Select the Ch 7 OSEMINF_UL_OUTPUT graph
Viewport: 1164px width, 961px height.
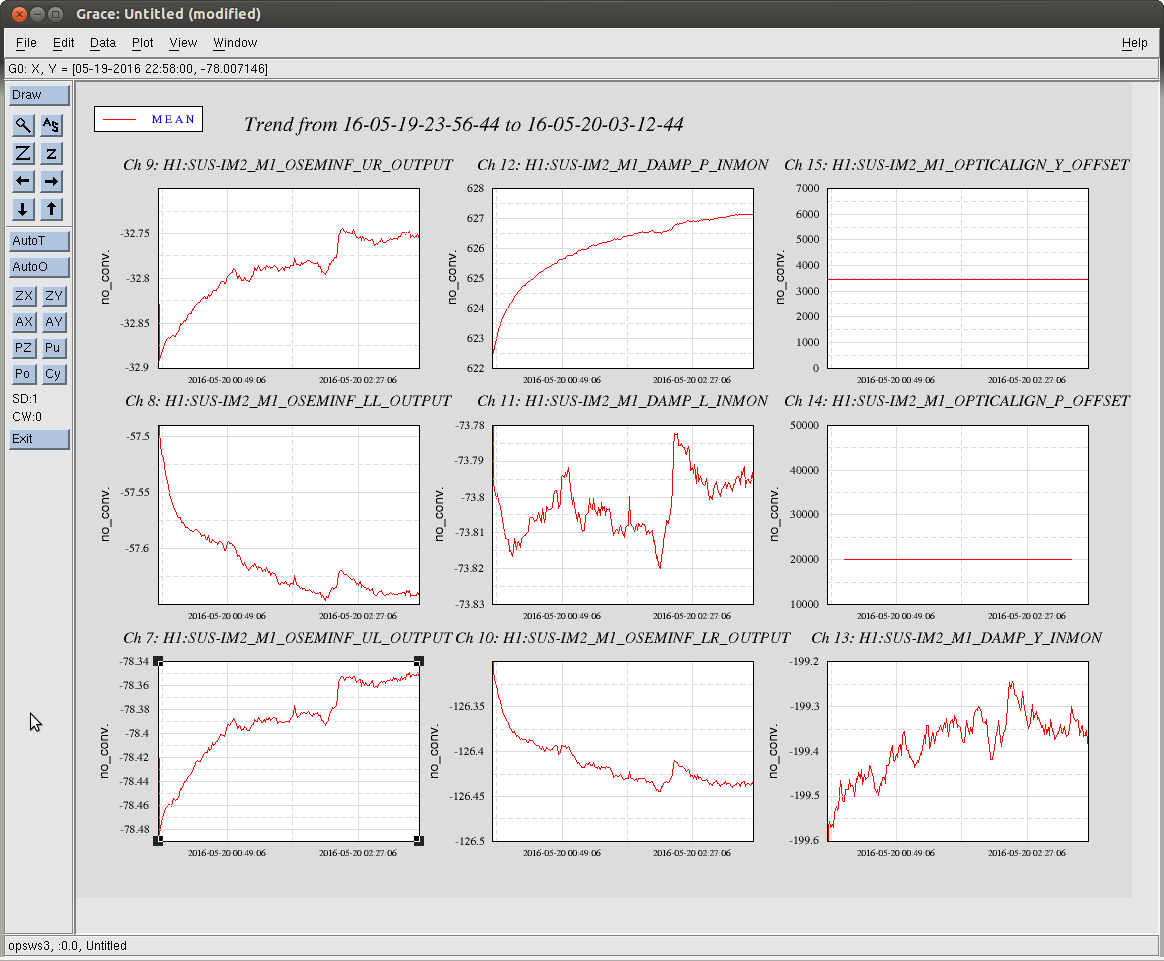pyautogui.click(x=289, y=751)
